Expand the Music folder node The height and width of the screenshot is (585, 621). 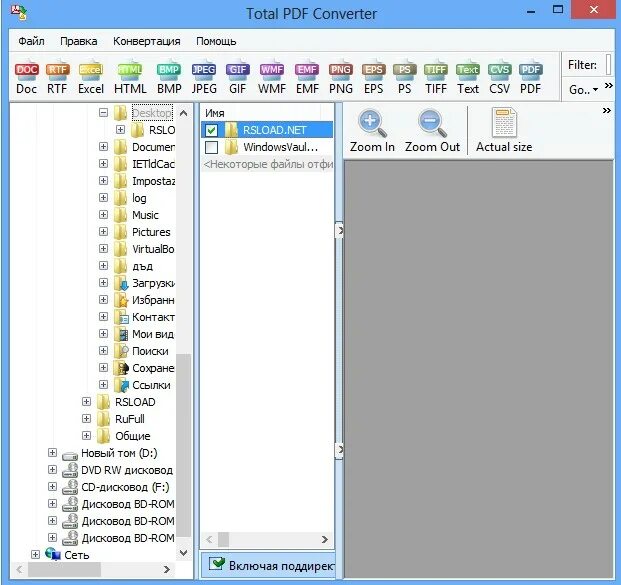[x=103, y=215]
